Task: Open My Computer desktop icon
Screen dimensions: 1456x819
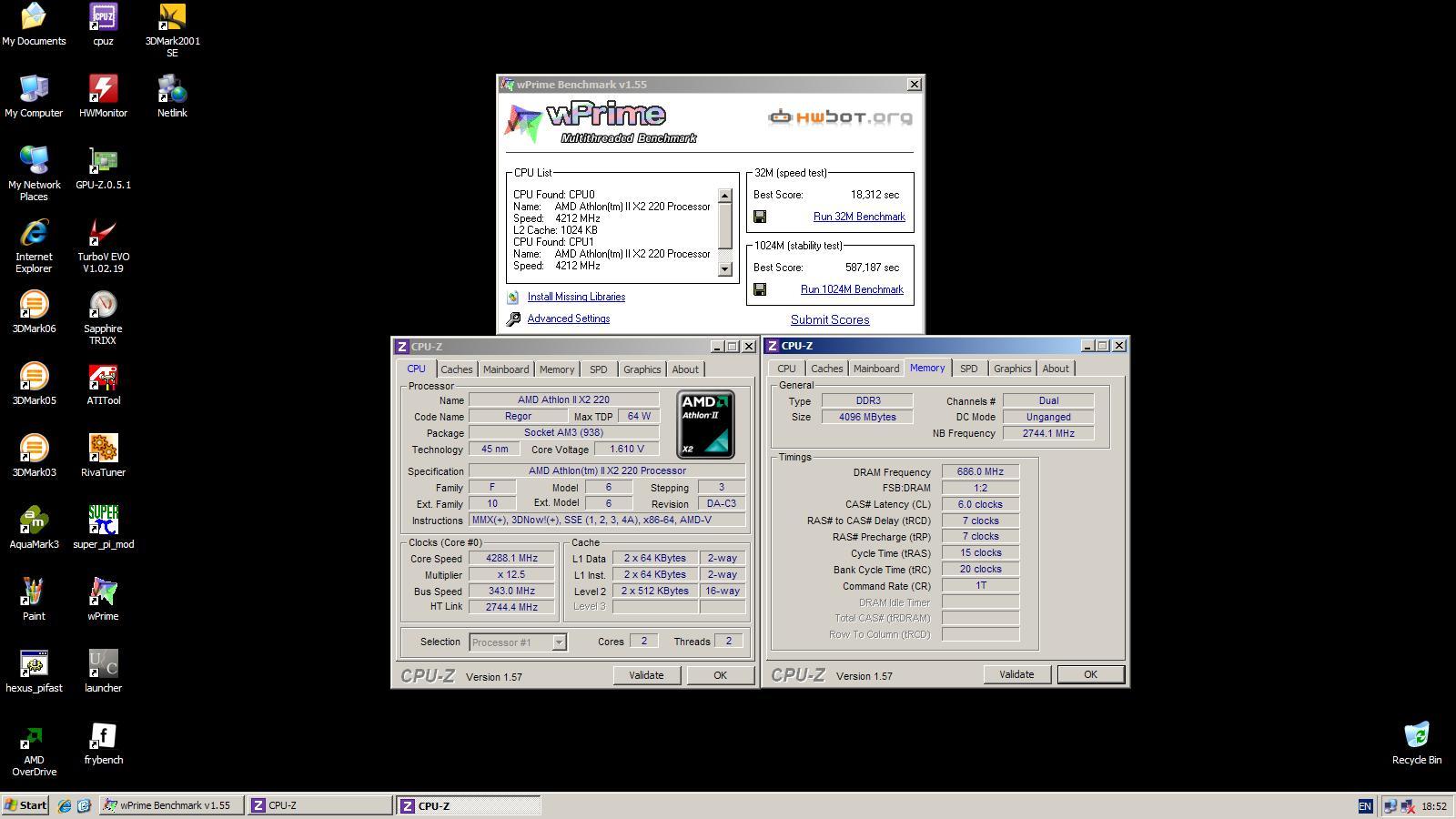Action: click(34, 96)
